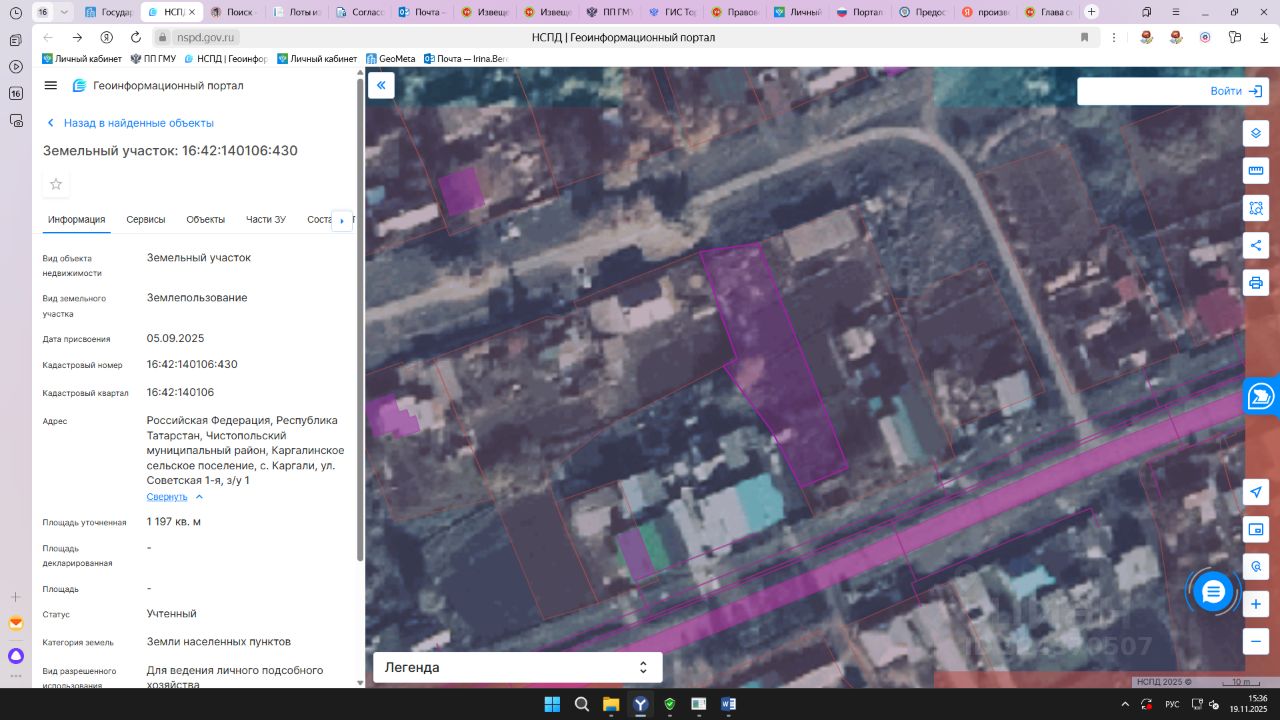Center map on my location
The height and width of the screenshot is (720, 1280).
click(x=1256, y=492)
